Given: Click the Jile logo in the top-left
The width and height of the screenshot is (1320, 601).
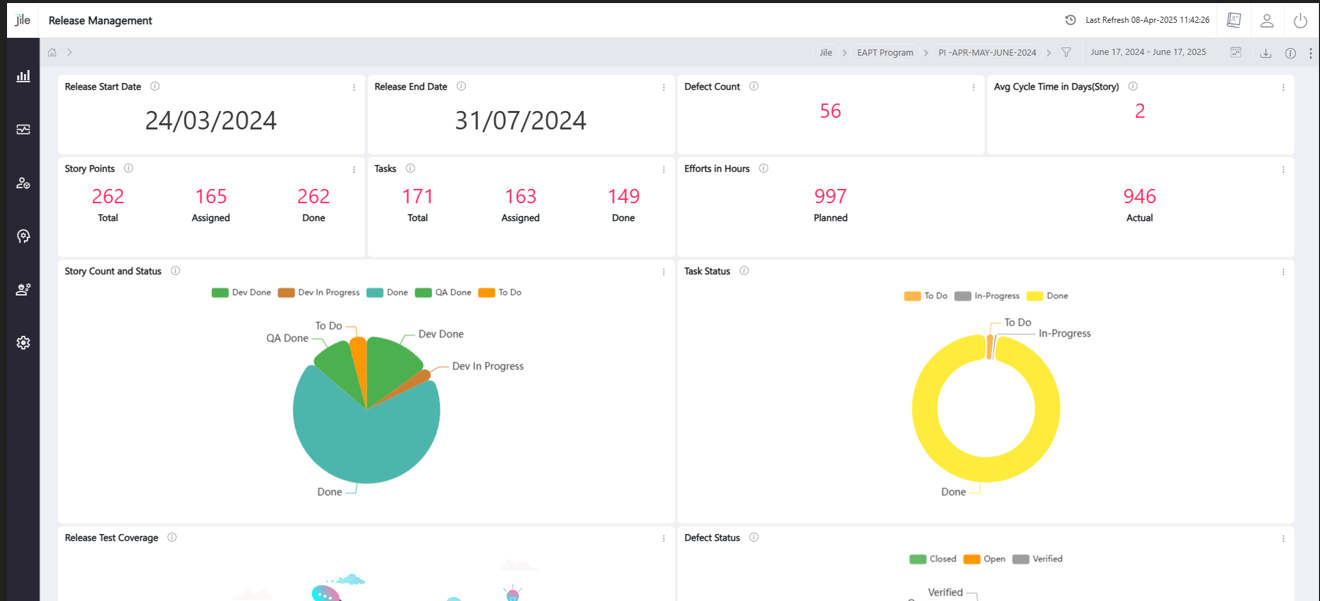Looking at the screenshot, I should tap(23, 20).
